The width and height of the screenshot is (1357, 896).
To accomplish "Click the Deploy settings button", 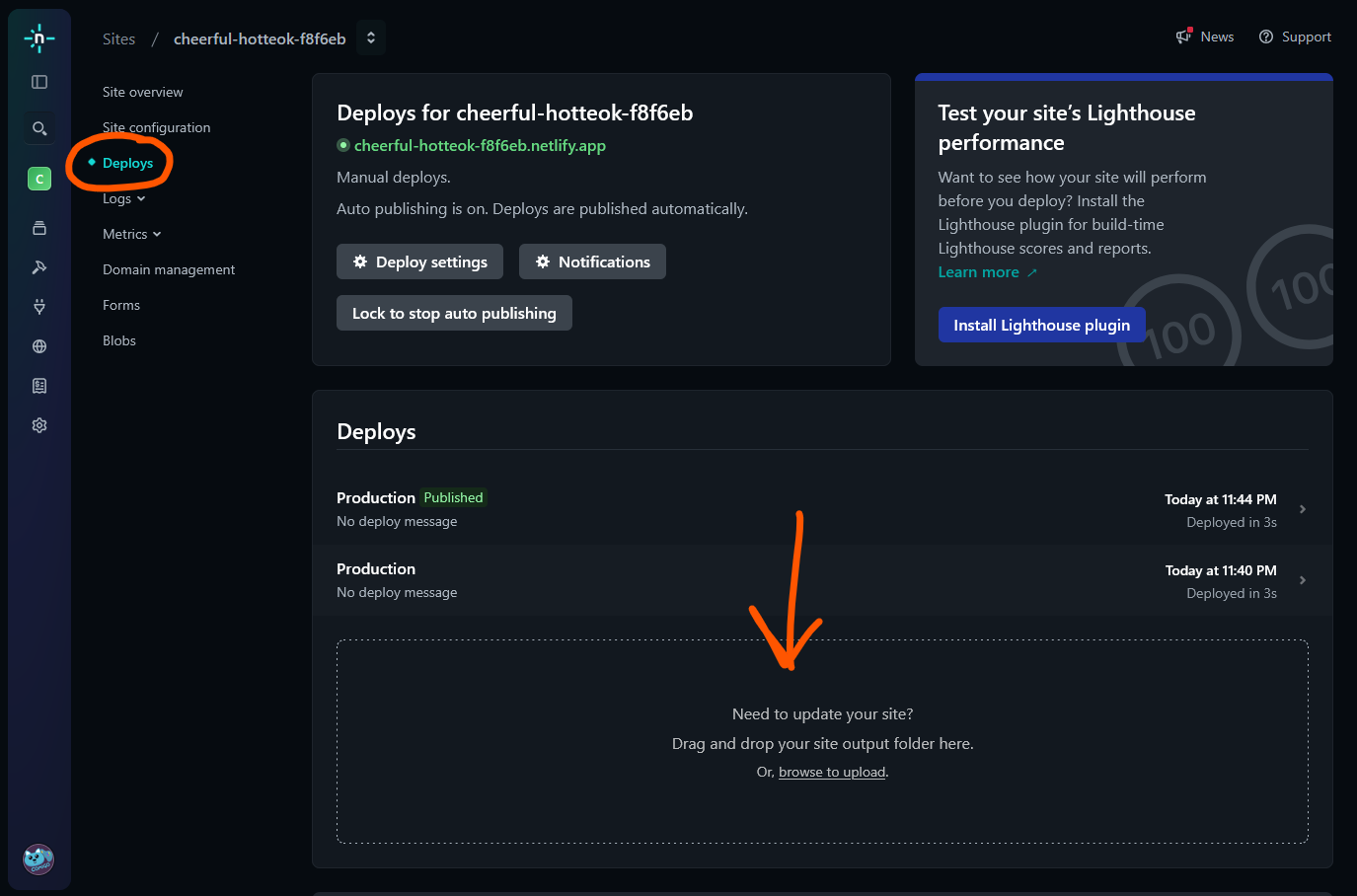I will [419, 261].
